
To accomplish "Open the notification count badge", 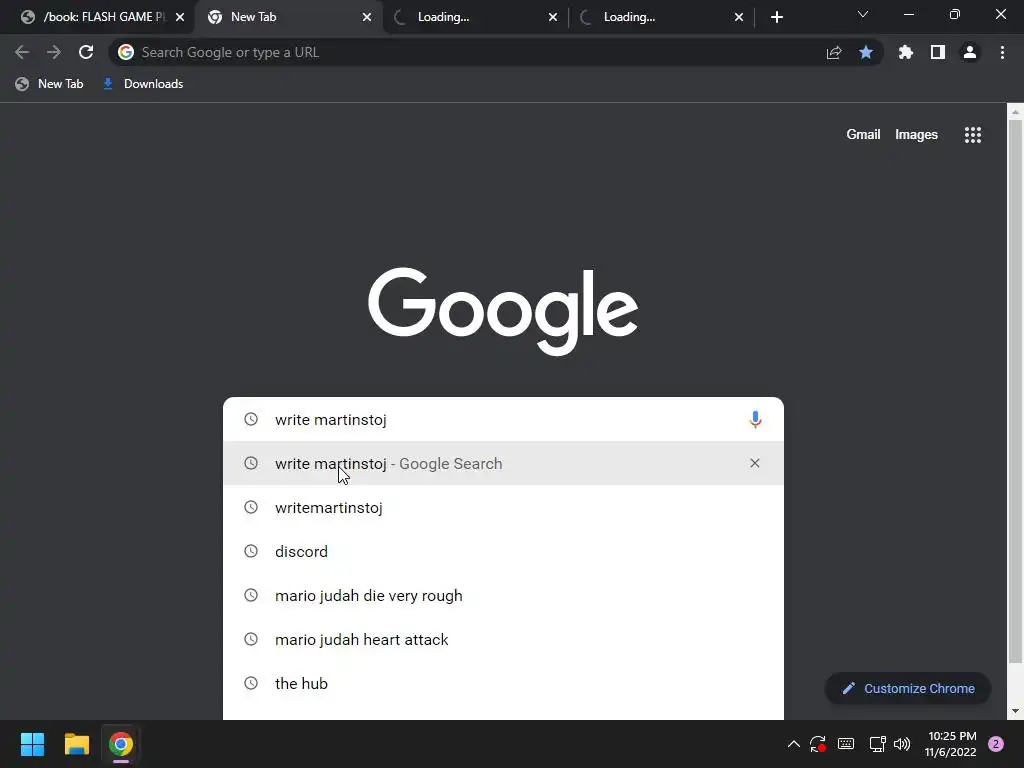I will pyautogui.click(x=996, y=744).
